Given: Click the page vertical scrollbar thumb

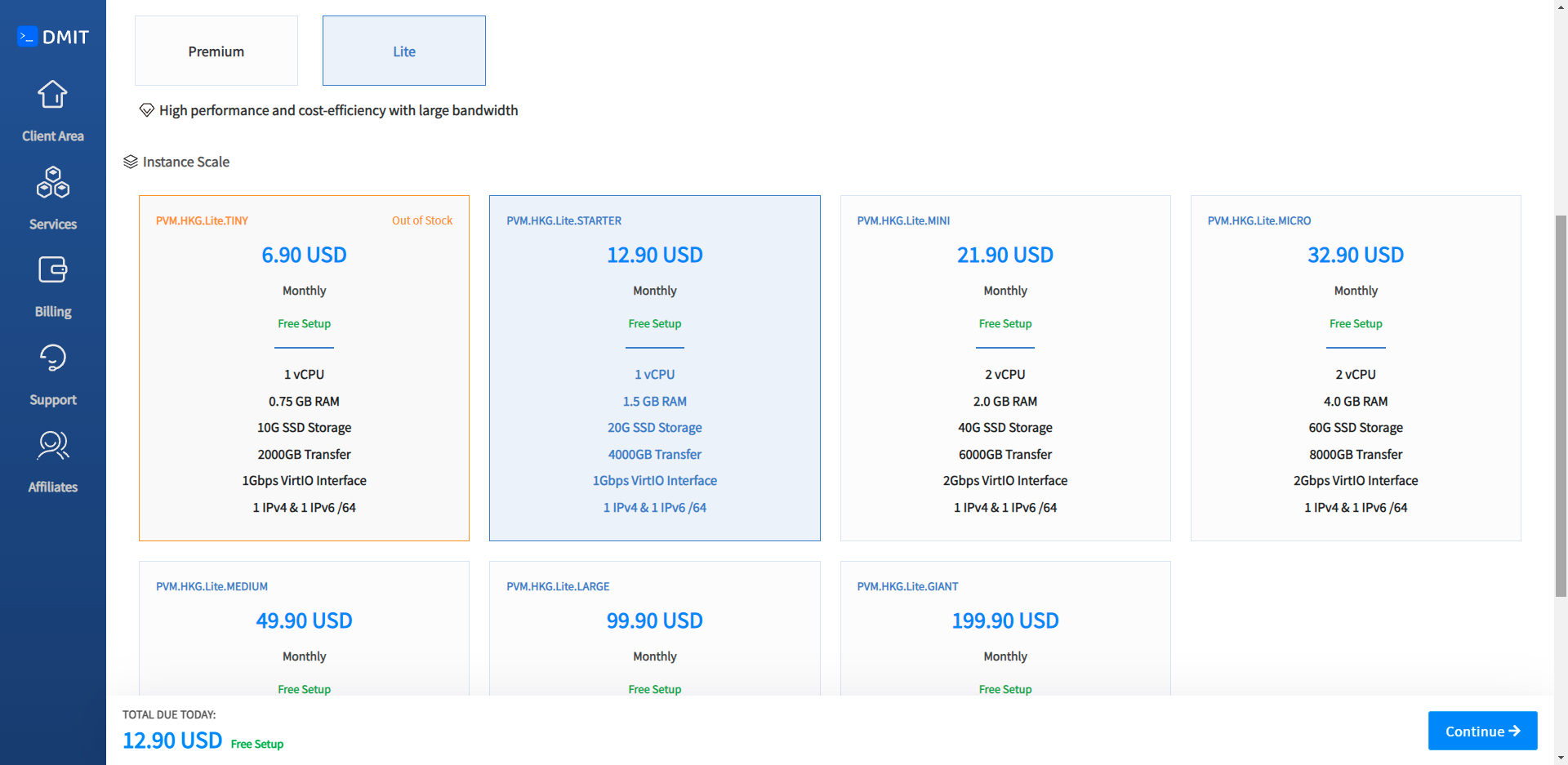Looking at the screenshot, I should (x=1561, y=406).
